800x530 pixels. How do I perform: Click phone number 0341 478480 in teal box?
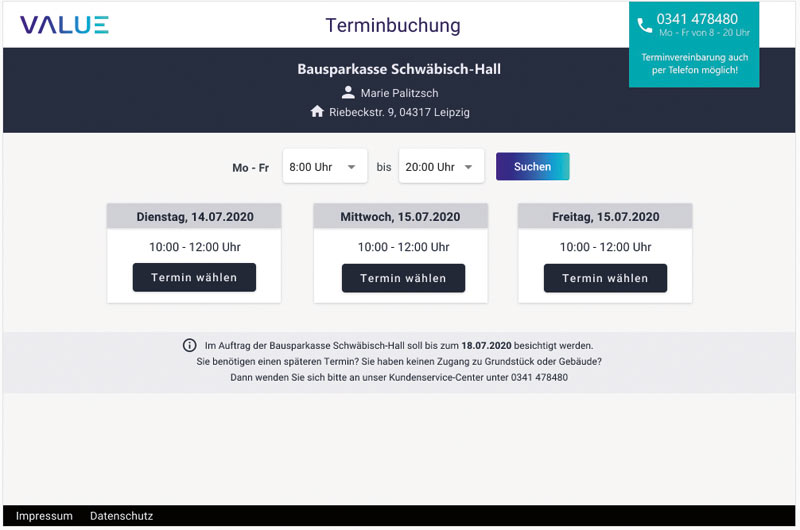coord(697,19)
